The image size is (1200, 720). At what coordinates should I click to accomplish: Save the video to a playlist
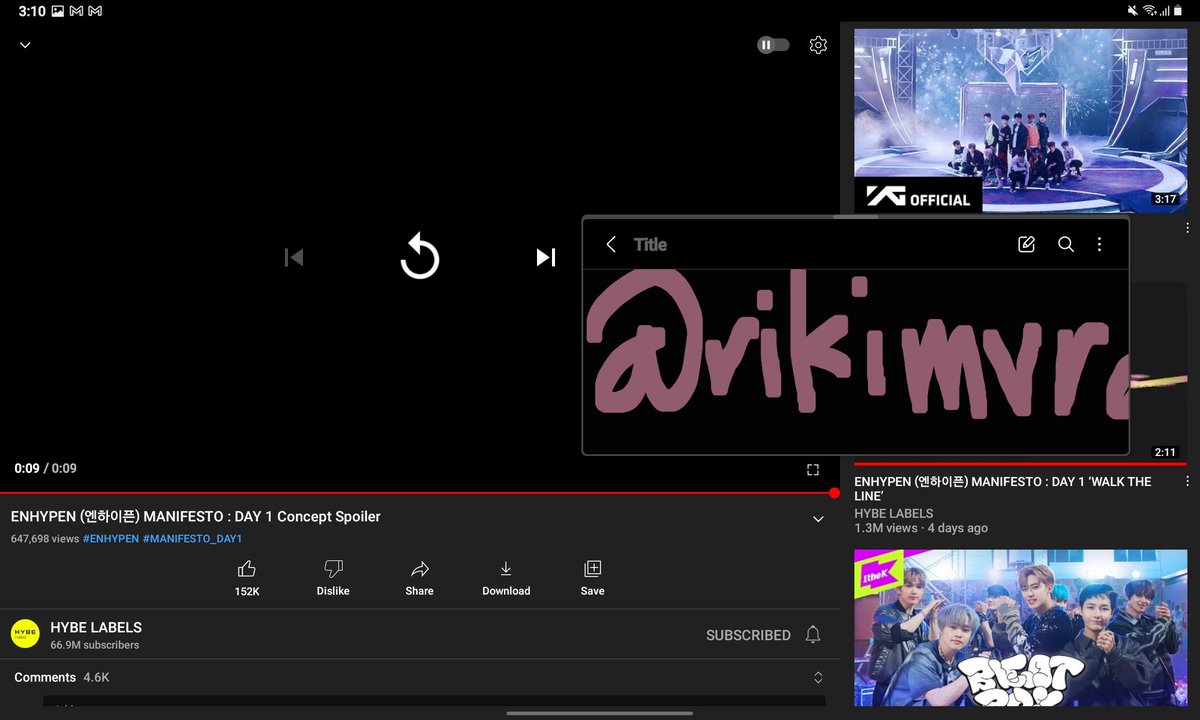click(x=592, y=579)
